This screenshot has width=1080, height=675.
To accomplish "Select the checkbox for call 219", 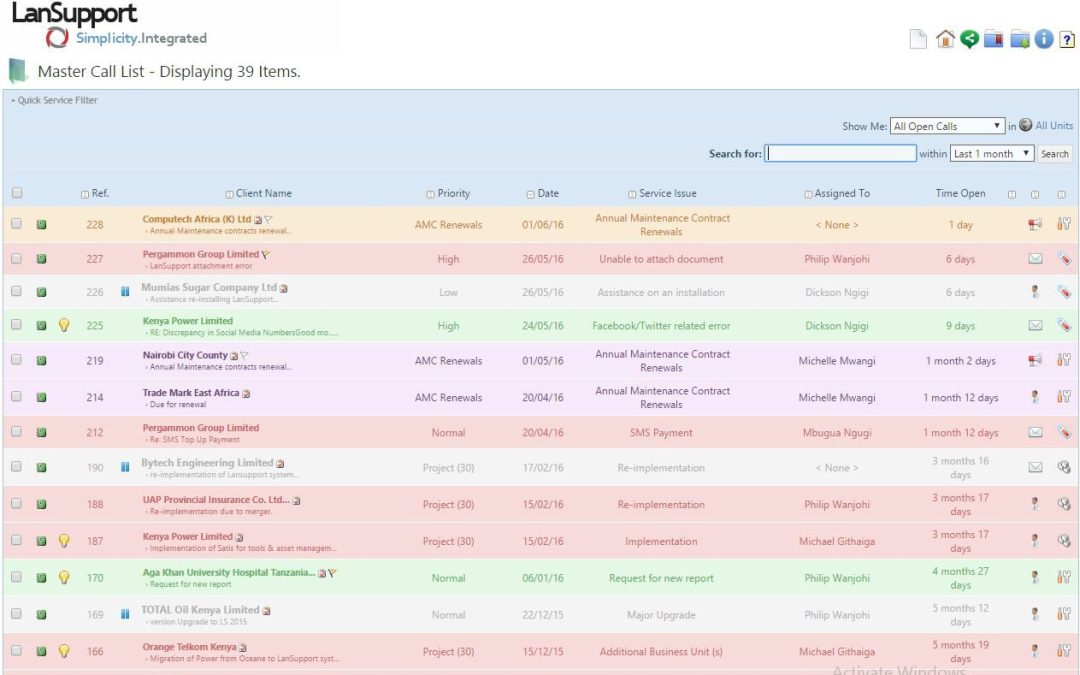I will tap(16, 360).
